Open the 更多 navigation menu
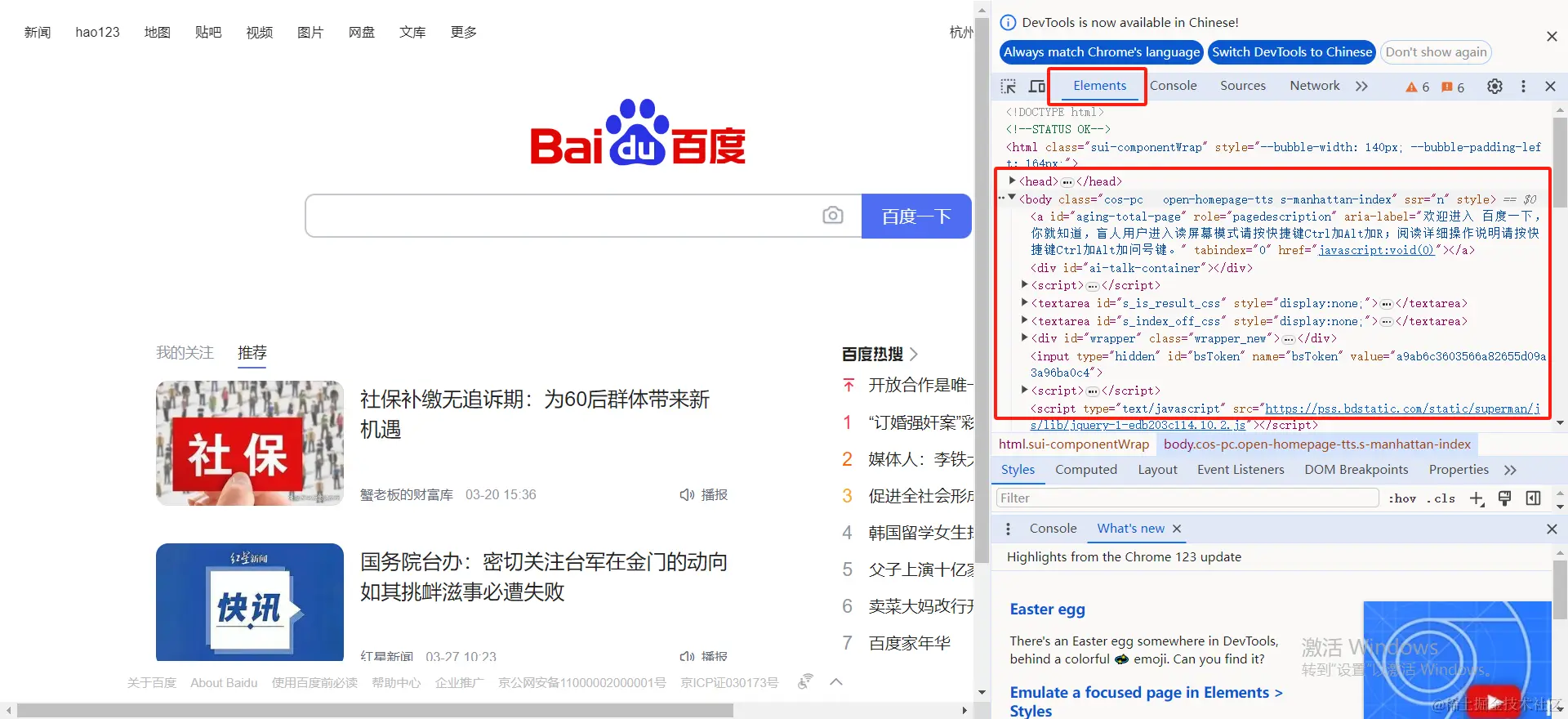1568x719 pixels. (463, 32)
